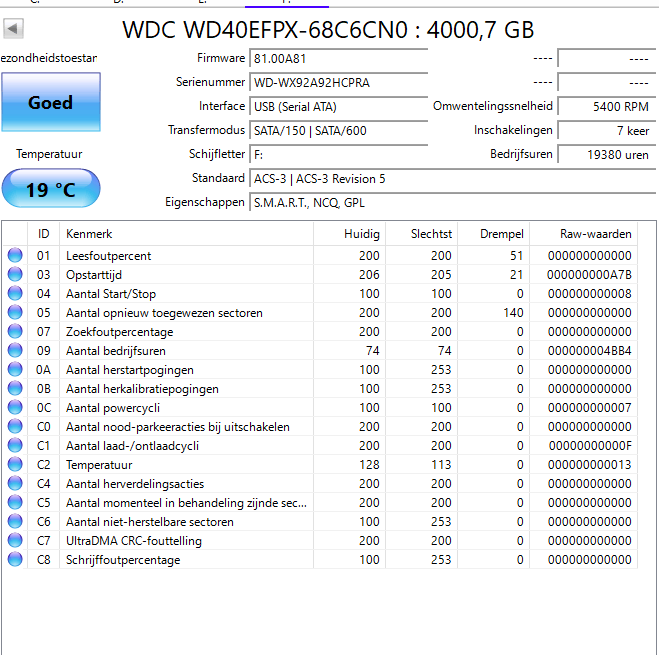Select status orb for Aantal powercycli row
The height and width of the screenshot is (655, 659).
pyautogui.click(x=15, y=407)
